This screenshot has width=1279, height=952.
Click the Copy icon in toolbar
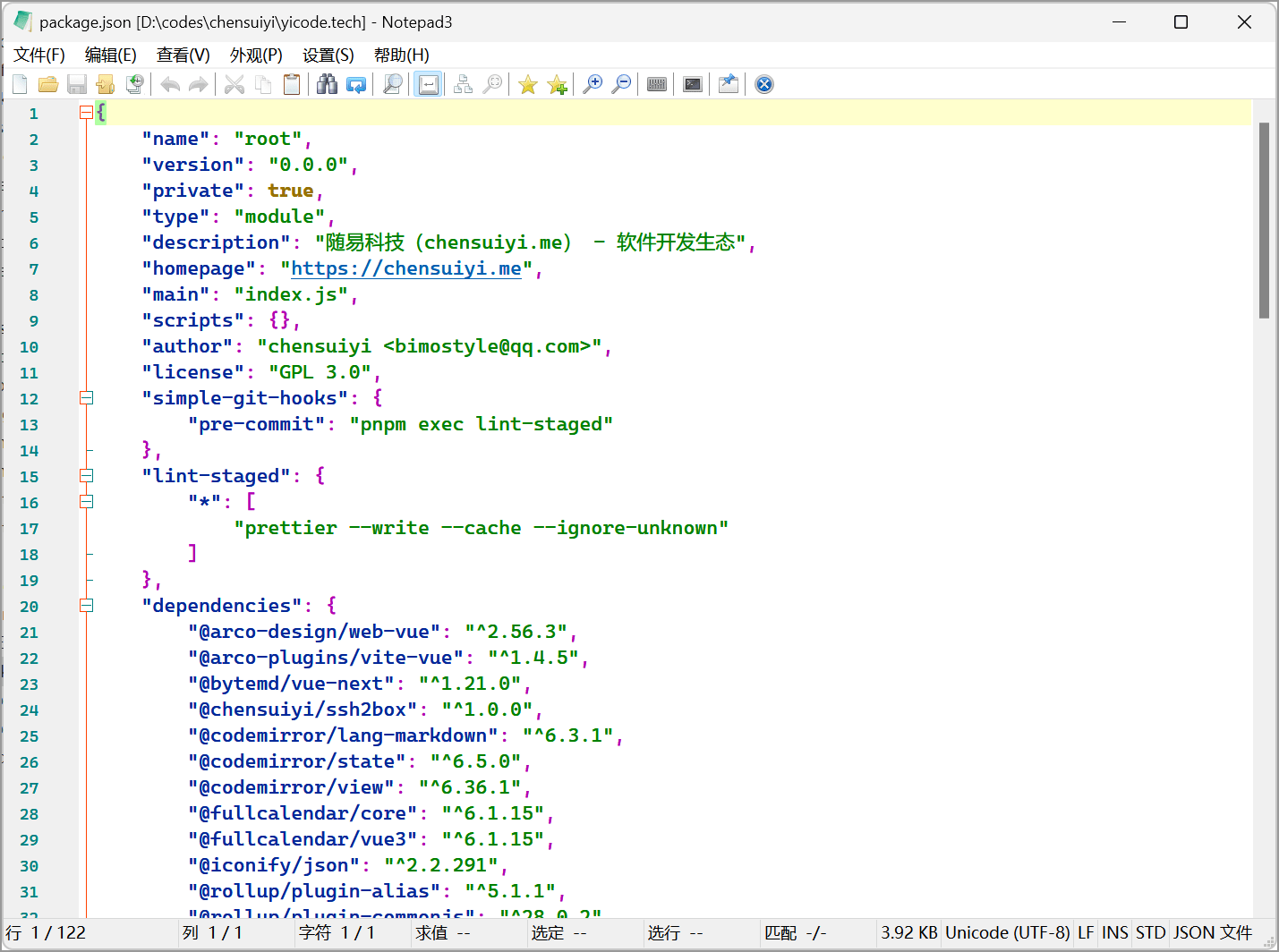pos(263,84)
